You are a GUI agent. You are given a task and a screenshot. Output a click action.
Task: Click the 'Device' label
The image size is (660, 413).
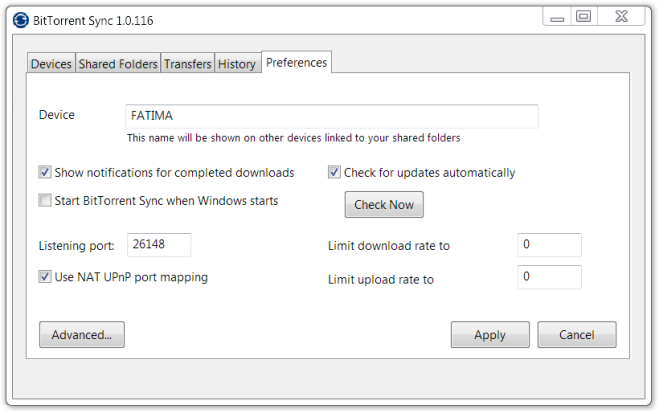click(x=56, y=115)
